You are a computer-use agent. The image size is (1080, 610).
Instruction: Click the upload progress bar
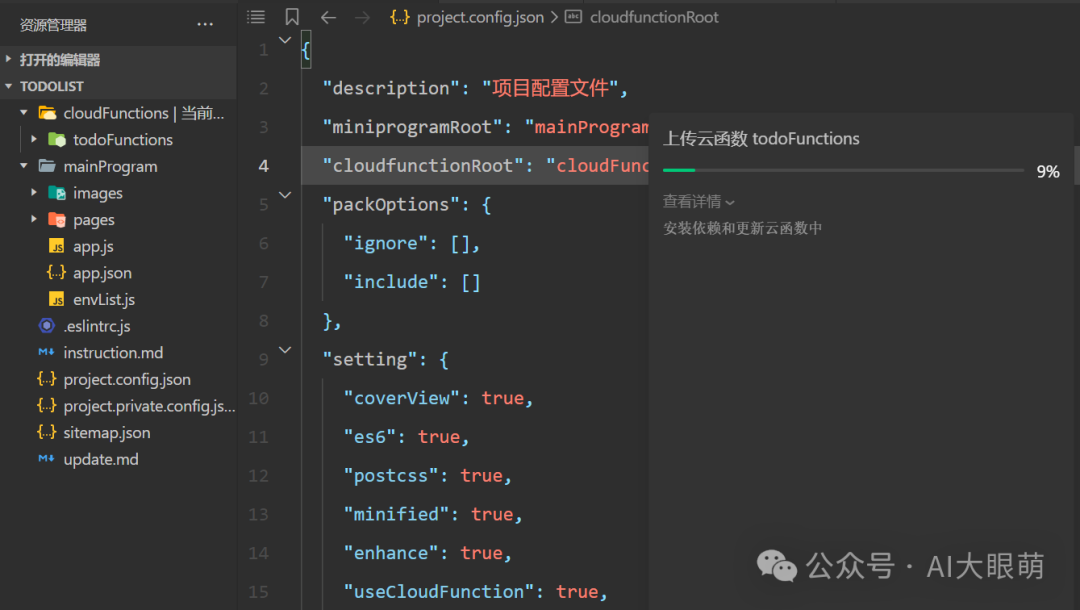tap(842, 171)
